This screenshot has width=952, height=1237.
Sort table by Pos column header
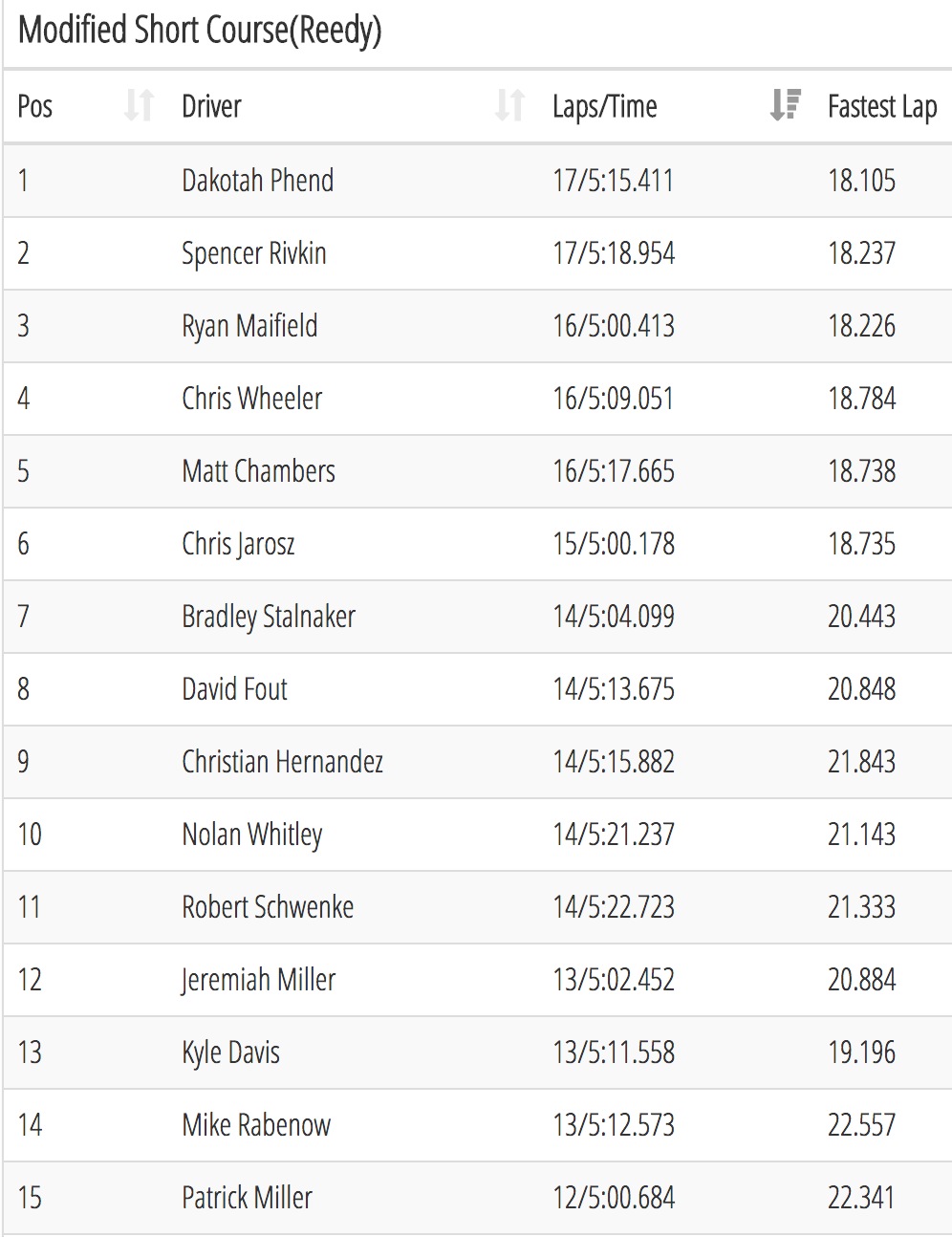coord(35,106)
